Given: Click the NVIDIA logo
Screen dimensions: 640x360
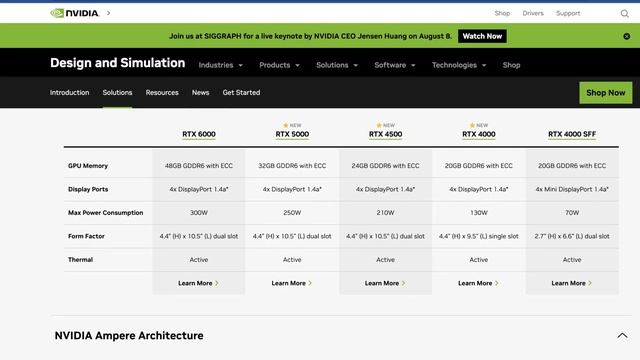Looking at the screenshot, I should (74, 13).
